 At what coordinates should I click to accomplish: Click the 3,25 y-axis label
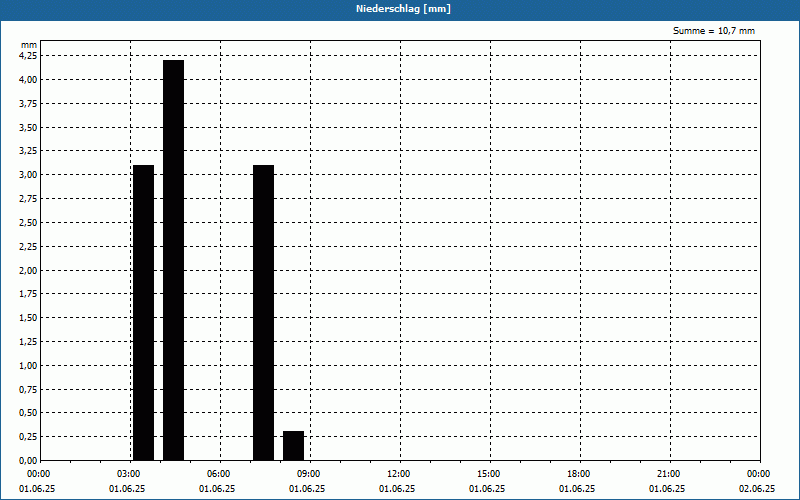coord(28,151)
